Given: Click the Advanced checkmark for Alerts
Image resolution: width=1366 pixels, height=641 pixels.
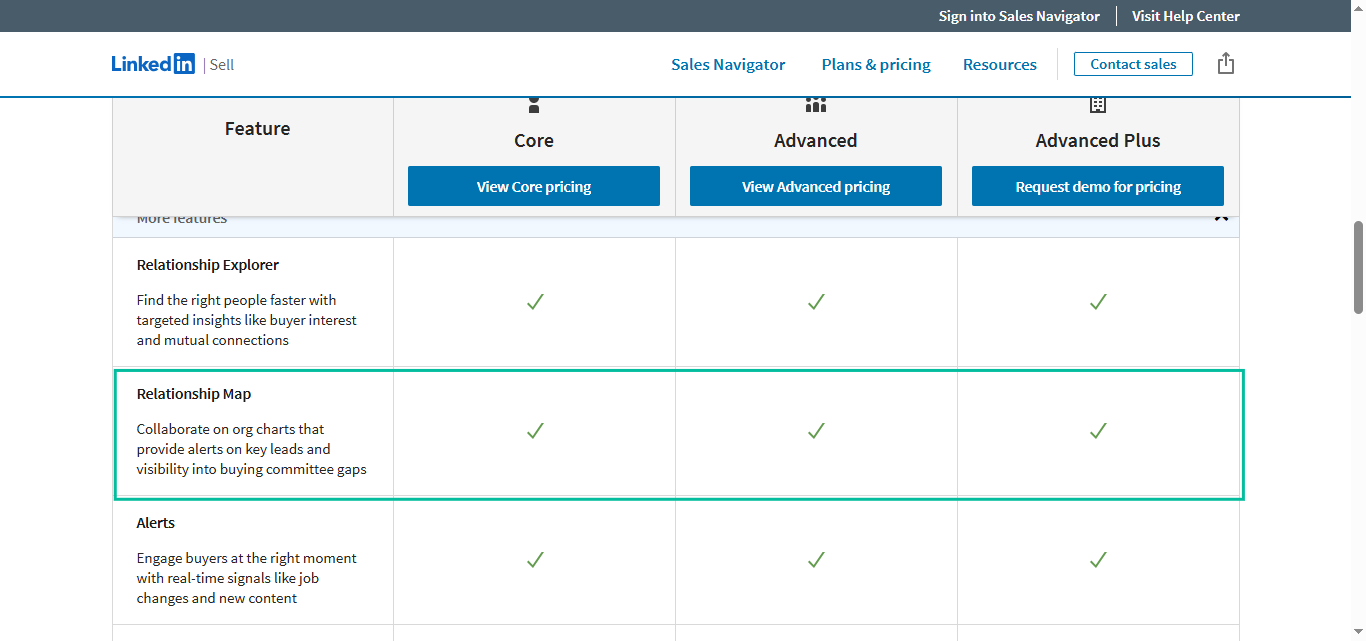Looking at the screenshot, I should [x=816, y=560].
